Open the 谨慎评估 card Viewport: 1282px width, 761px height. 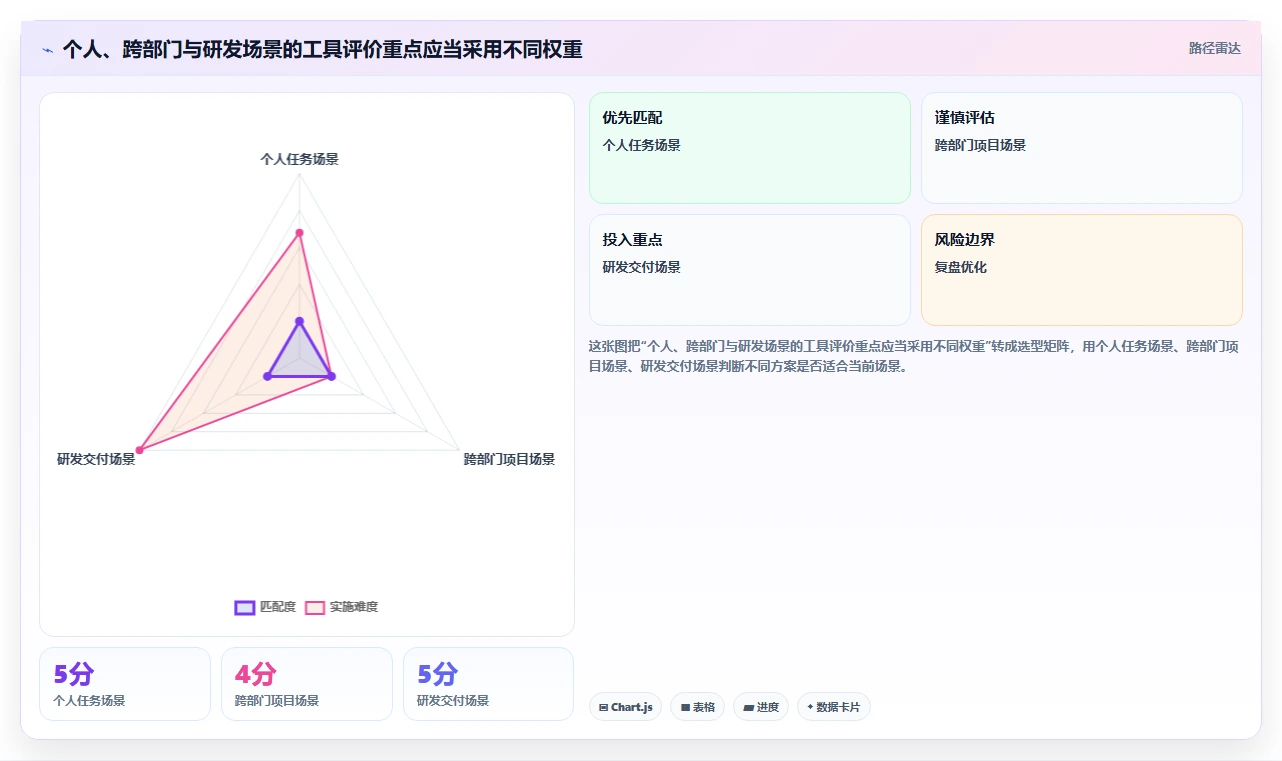[x=1082, y=148]
